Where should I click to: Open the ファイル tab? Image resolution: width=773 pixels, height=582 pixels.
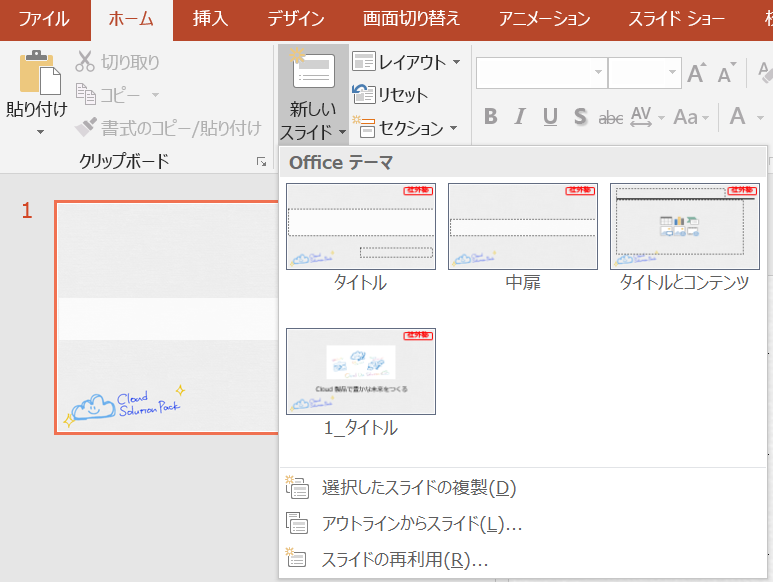[x=44, y=19]
